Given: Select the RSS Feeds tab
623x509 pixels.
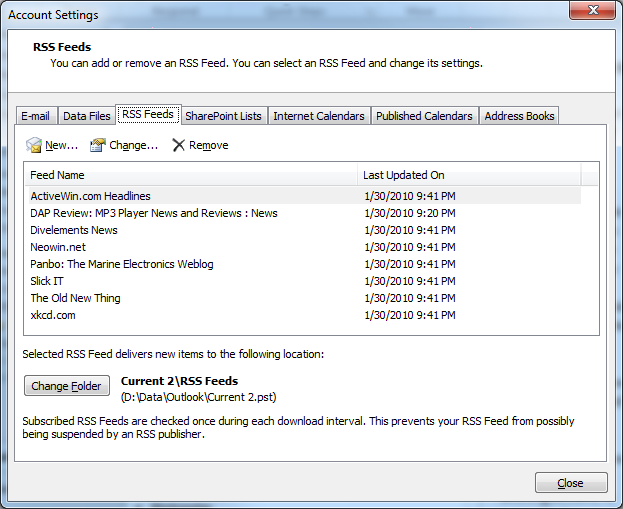Looking at the screenshot, I should (x=148, y=114).
